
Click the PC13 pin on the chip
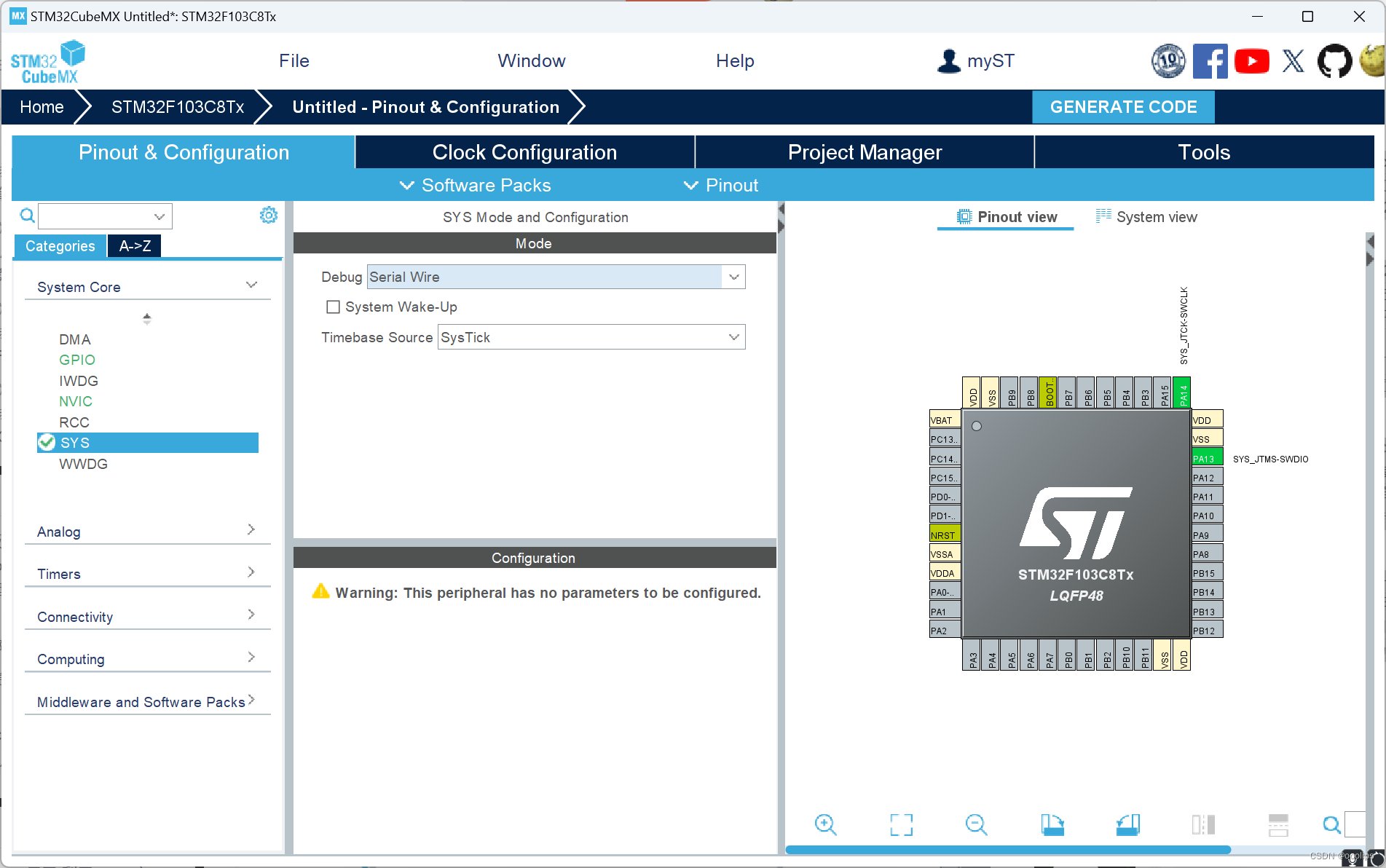[945, 438]
